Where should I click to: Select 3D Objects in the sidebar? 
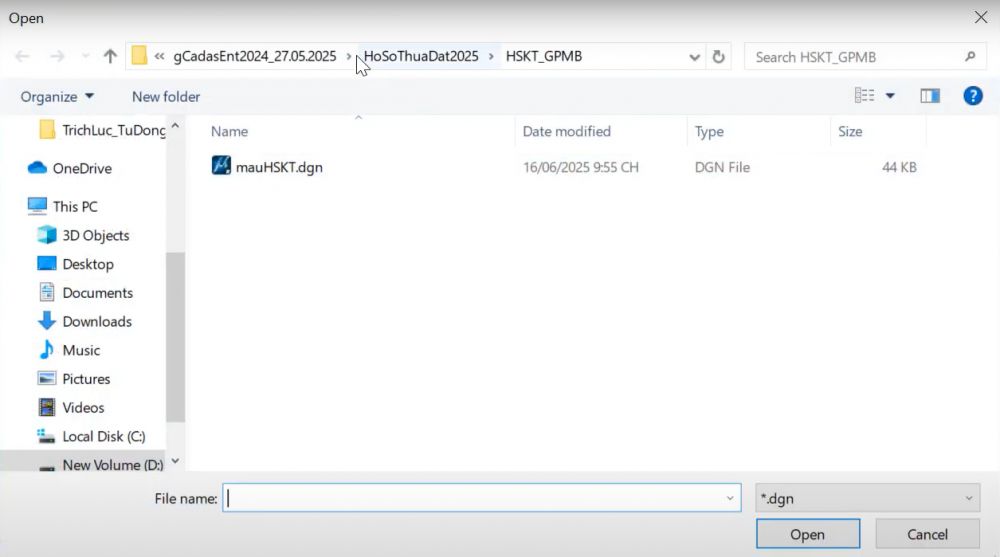tap(95, 235)
